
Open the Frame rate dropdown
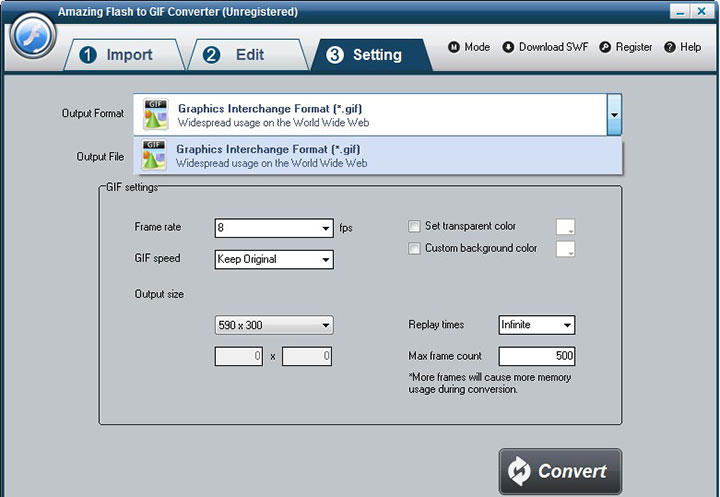tap(274, 228)
